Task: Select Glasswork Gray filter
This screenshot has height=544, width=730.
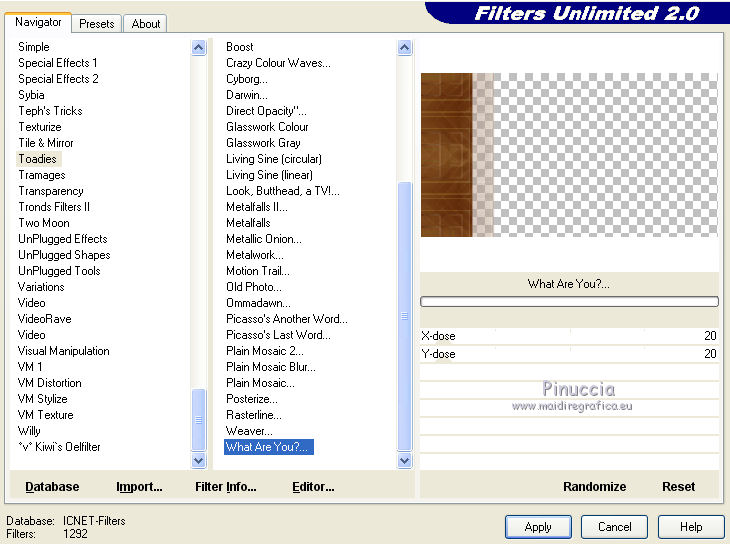Action: coord(264,143)
